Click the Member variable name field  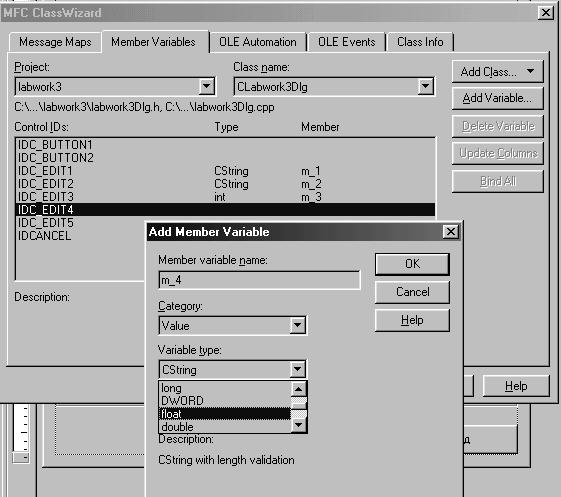pos(259,280)
